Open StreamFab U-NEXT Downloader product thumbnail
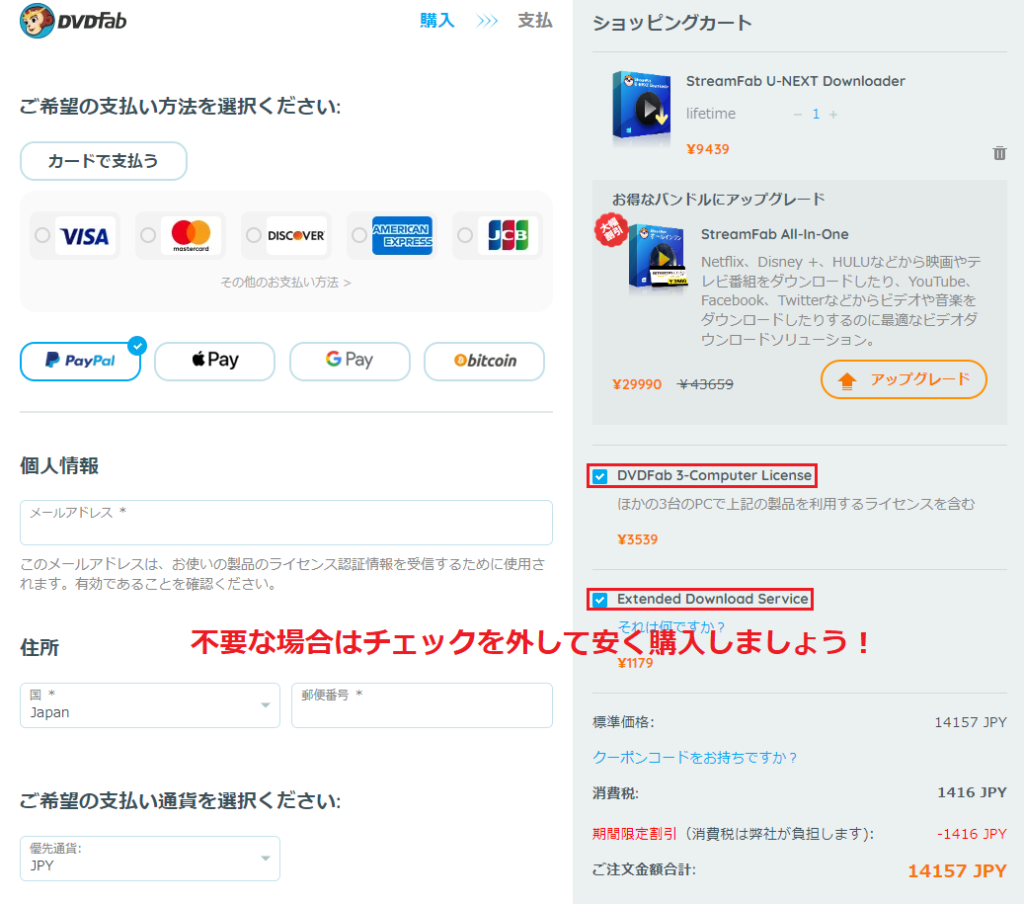This screenshot has width=1024, height=904. (641, 106)
